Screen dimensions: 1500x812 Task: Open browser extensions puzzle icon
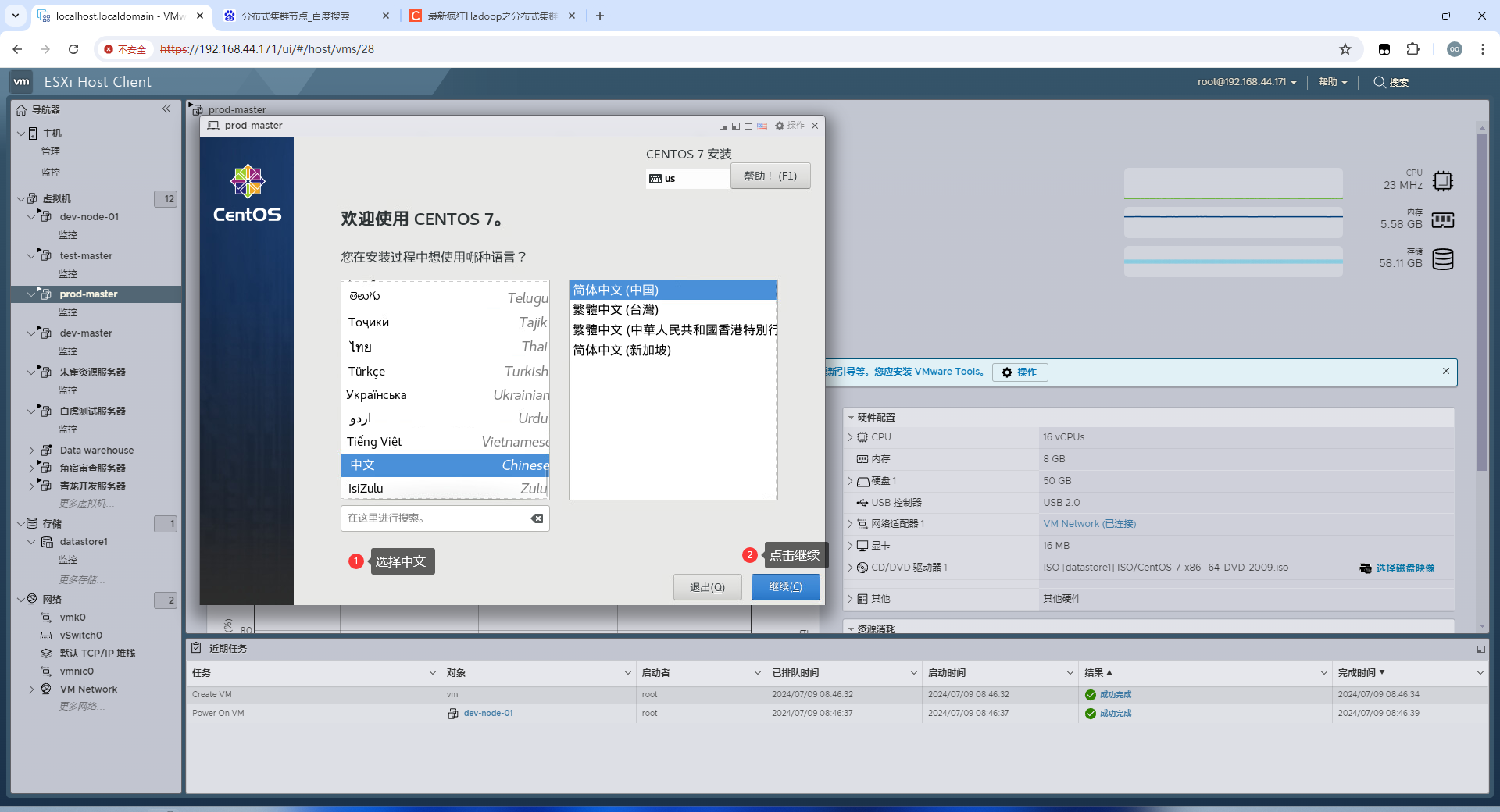tap(1412, 49)
